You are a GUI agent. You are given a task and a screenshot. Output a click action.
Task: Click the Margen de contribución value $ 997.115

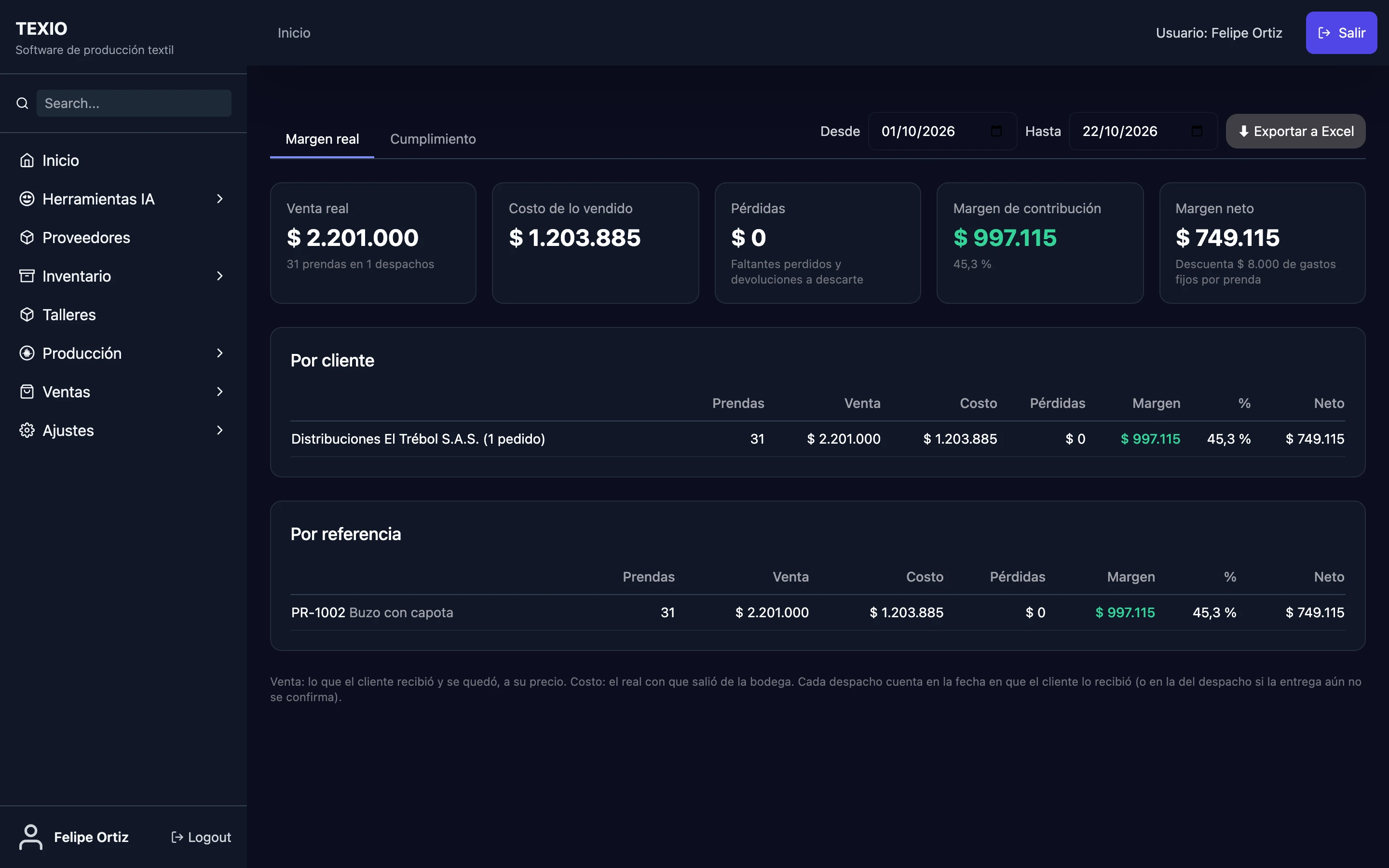pos(1005,238)
